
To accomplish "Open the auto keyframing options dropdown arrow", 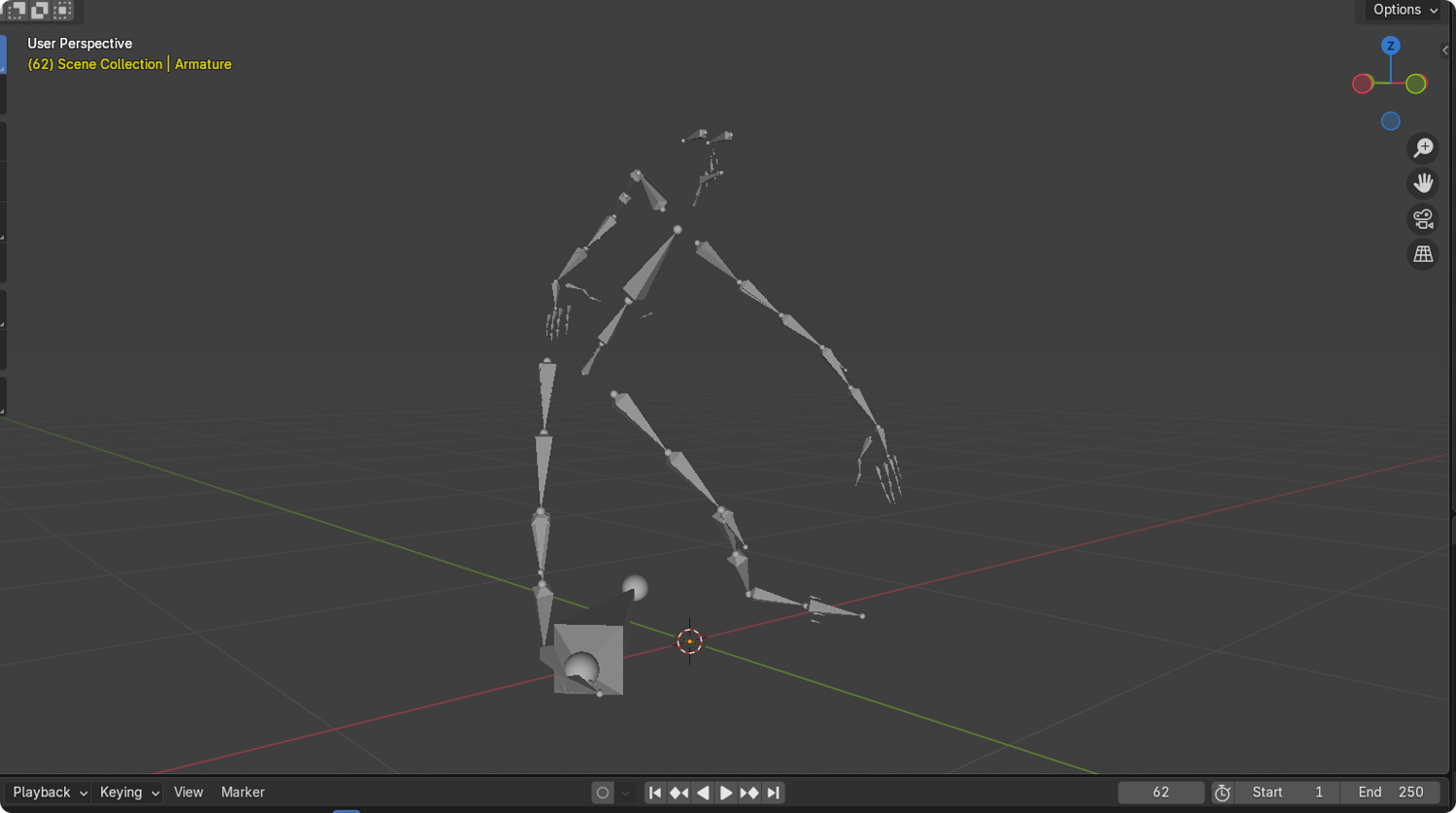I will (625, 793).
